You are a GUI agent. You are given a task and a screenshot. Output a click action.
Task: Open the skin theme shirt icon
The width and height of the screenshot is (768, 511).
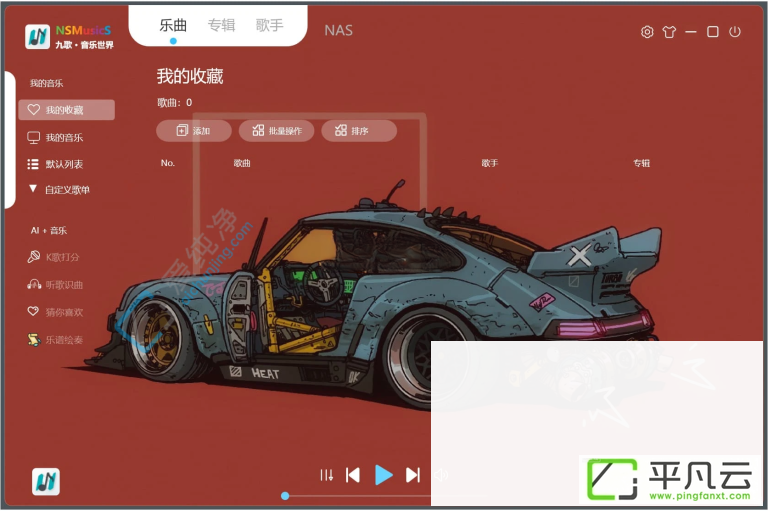coord(669,32)
